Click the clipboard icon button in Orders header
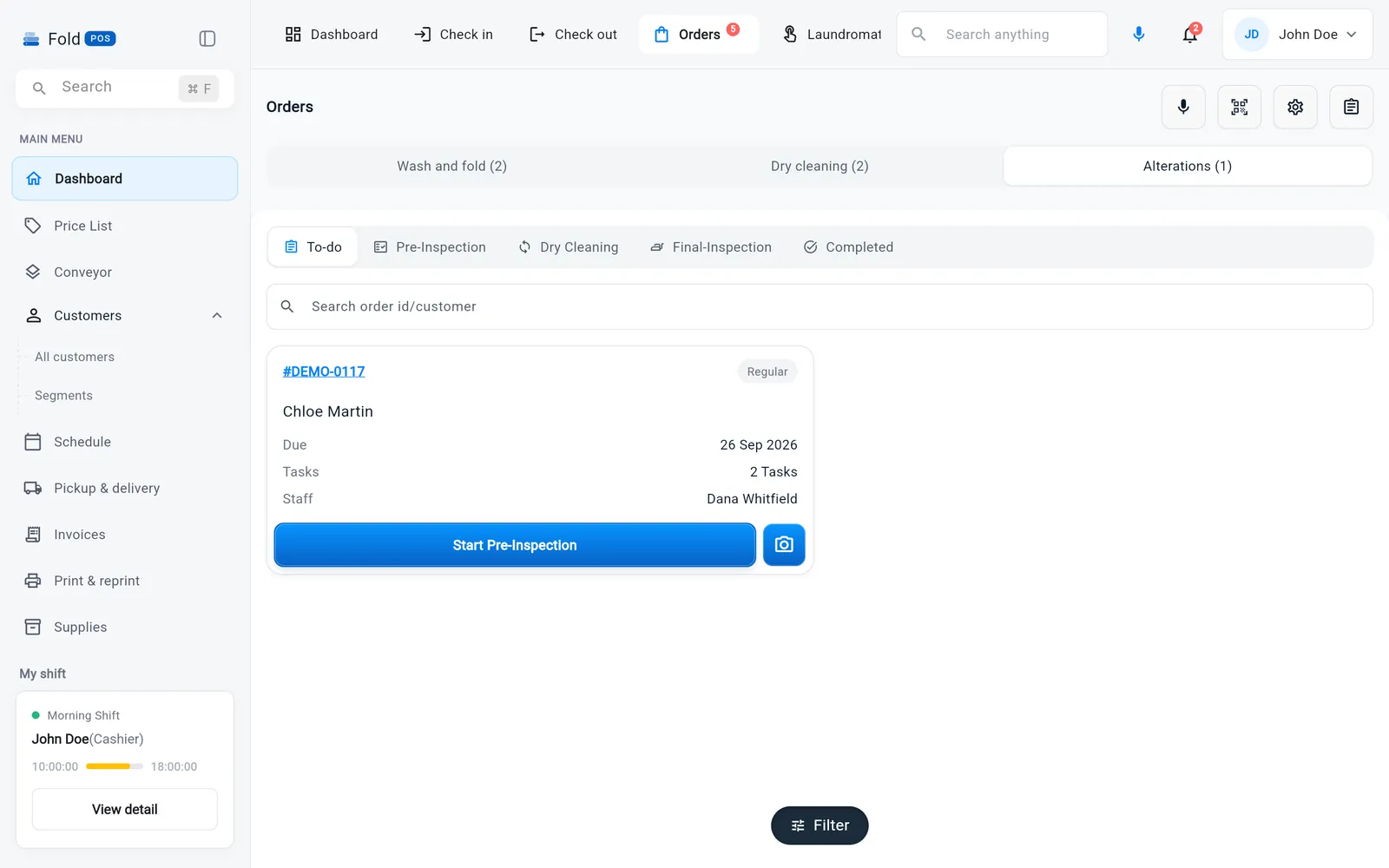 (x=1351, y=107)
